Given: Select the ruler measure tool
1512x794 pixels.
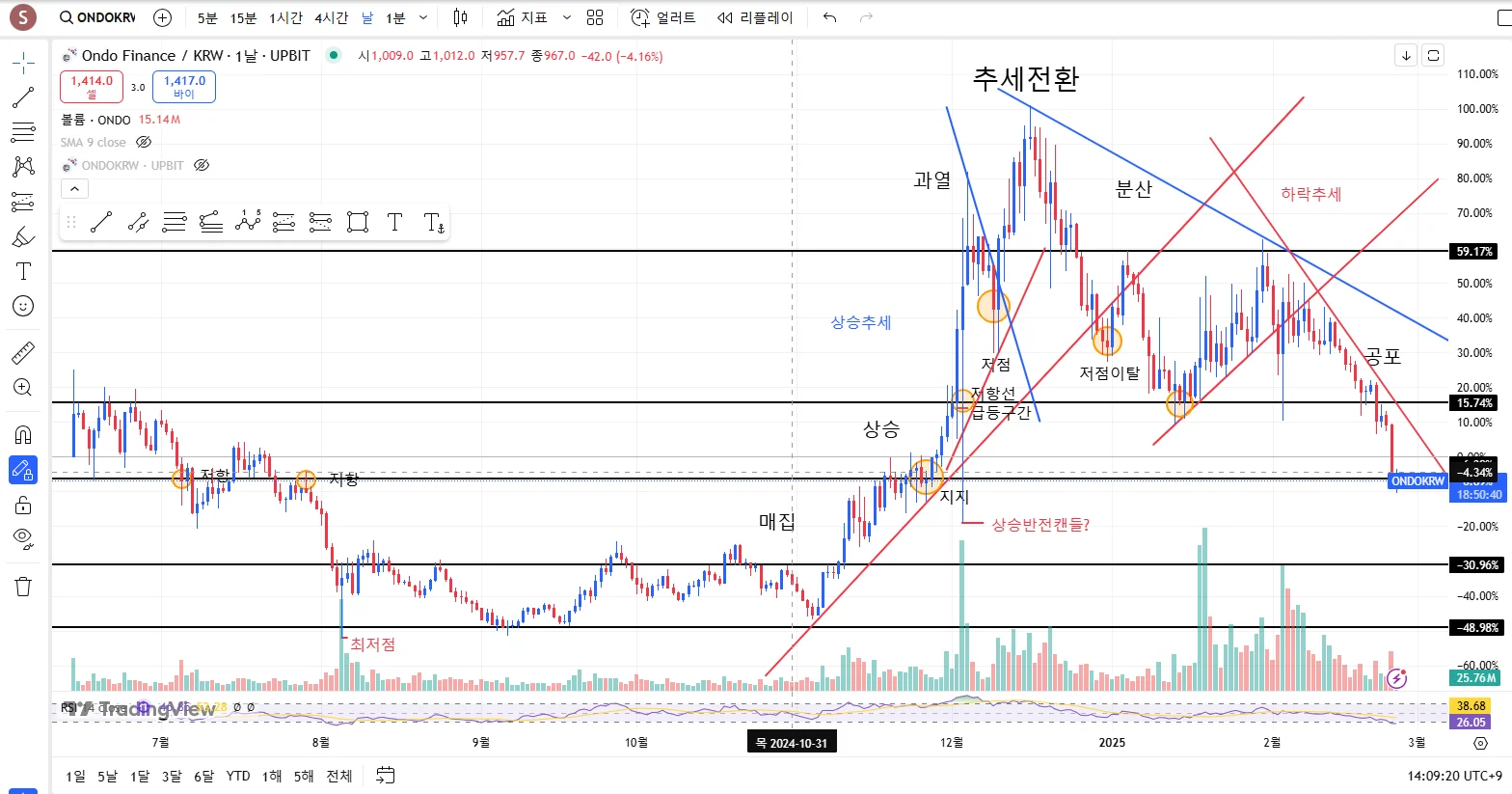Looking at the screenshot, I should pyautogui.click(x=23, y=352).
